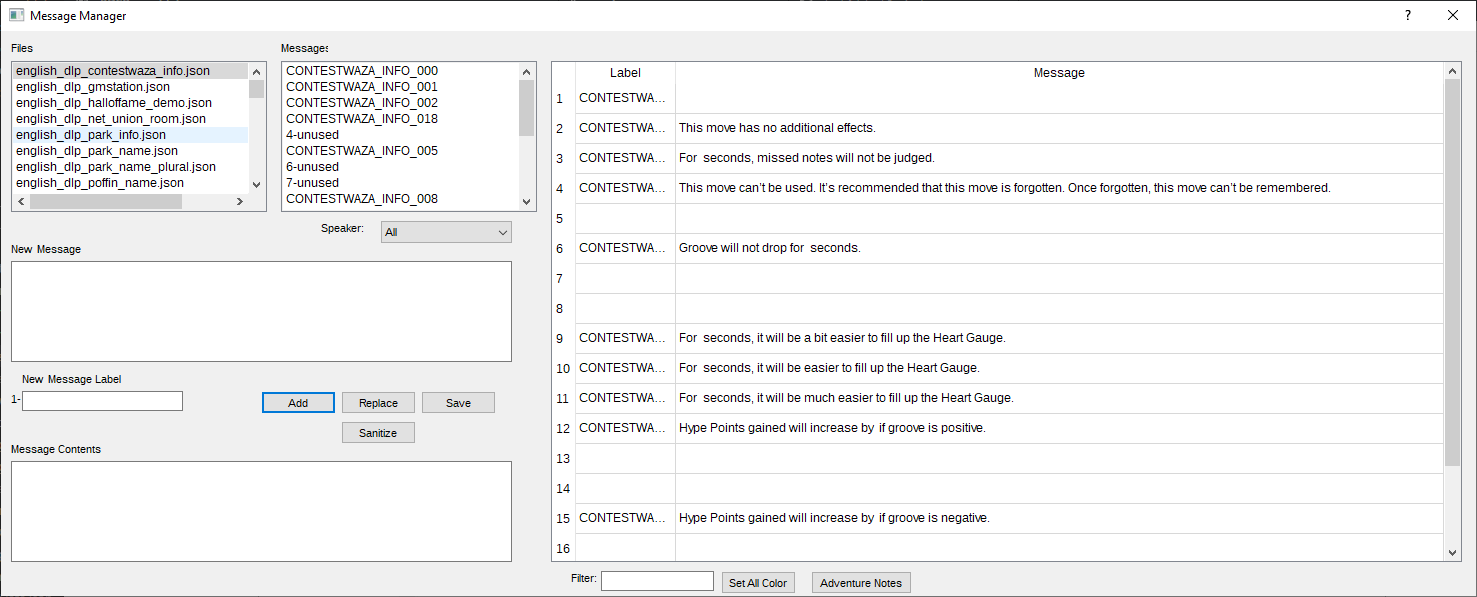Select the 6-unused message entry
1477x597 pixels.
point(401,167)
